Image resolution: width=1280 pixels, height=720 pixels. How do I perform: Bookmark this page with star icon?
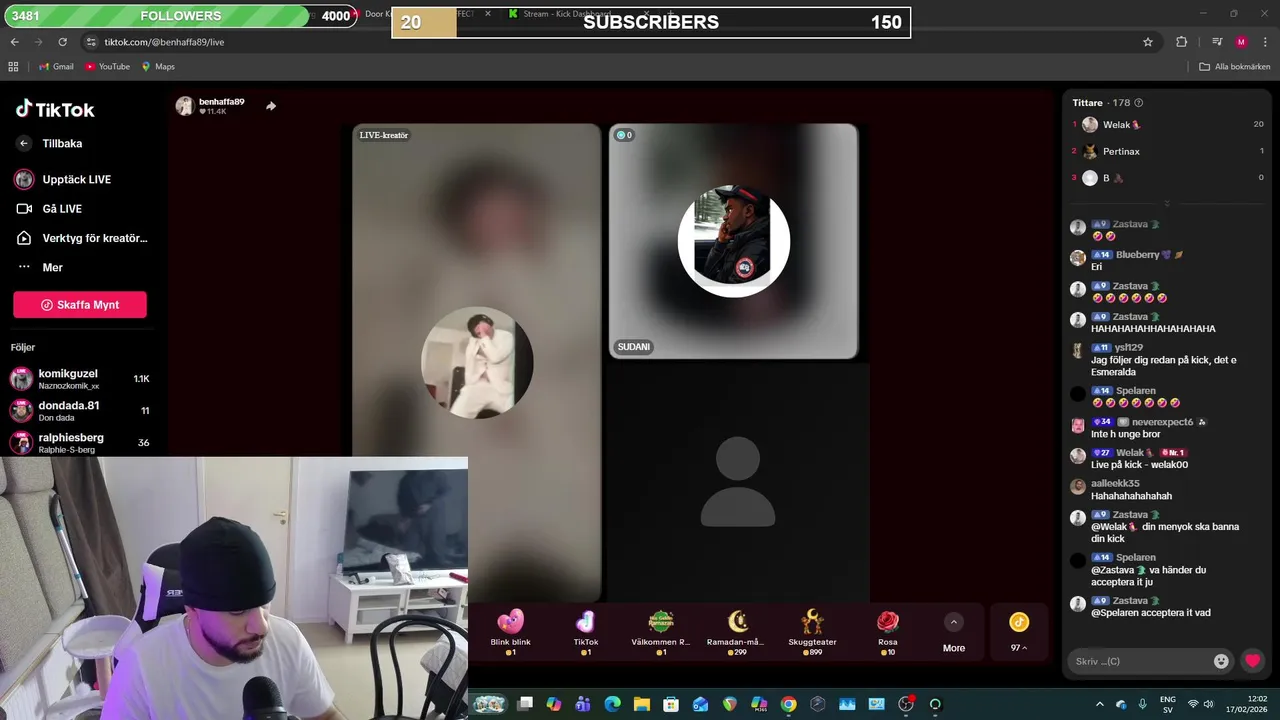[x=1148, y=42]
